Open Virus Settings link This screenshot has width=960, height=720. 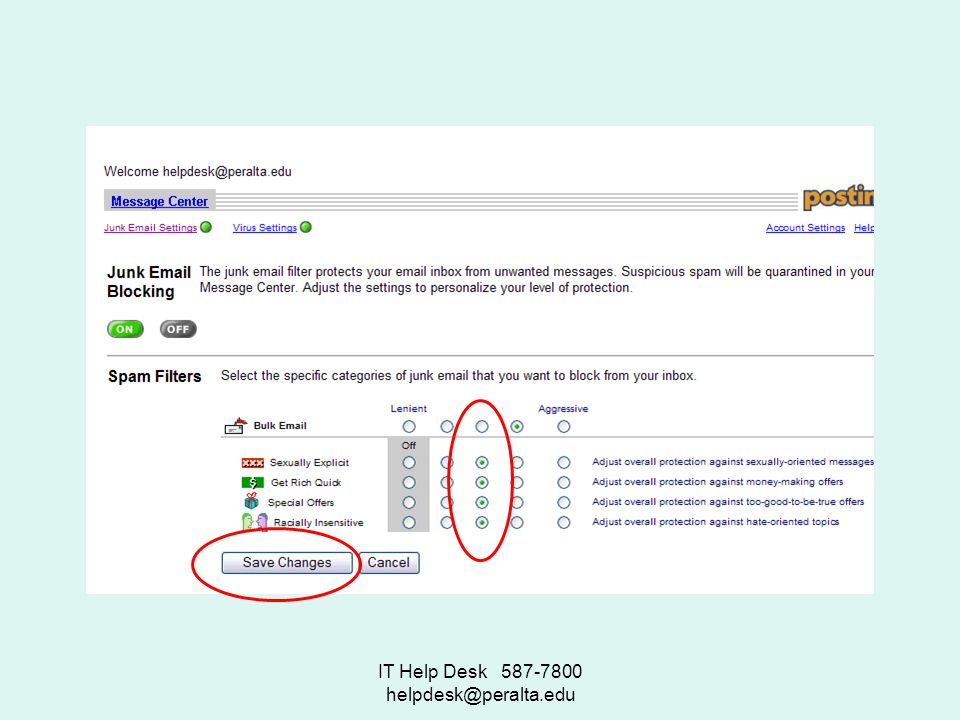264,228
